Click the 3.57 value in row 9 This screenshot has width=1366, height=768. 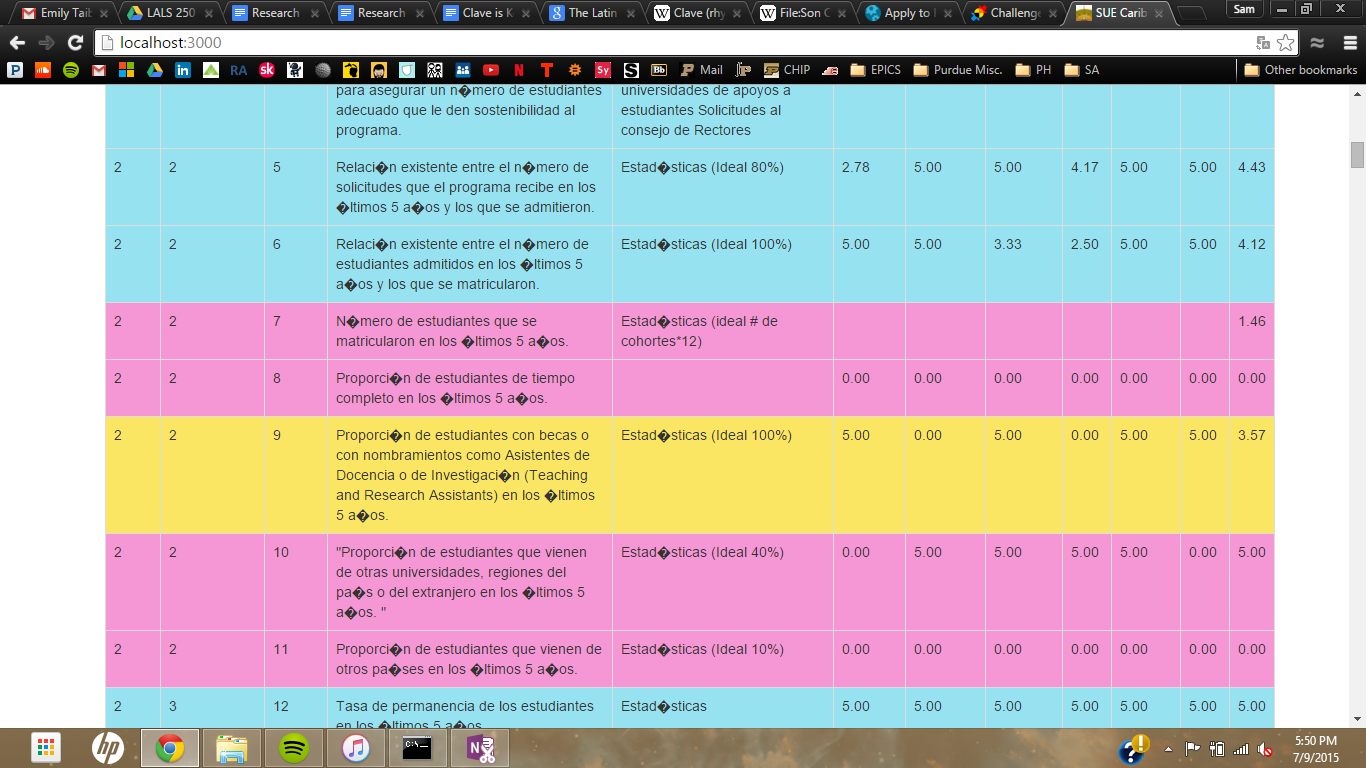(1251, 435)
